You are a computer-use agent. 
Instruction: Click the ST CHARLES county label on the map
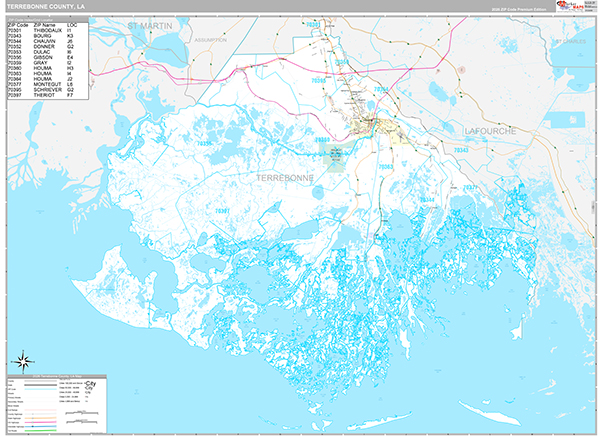tap(571, 41)
